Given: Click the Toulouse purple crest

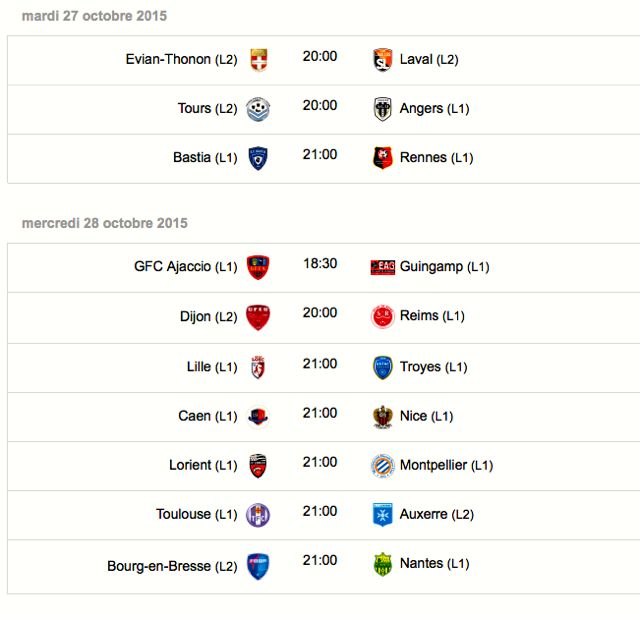Looking at the screenshot, I should tap(258, 515).
